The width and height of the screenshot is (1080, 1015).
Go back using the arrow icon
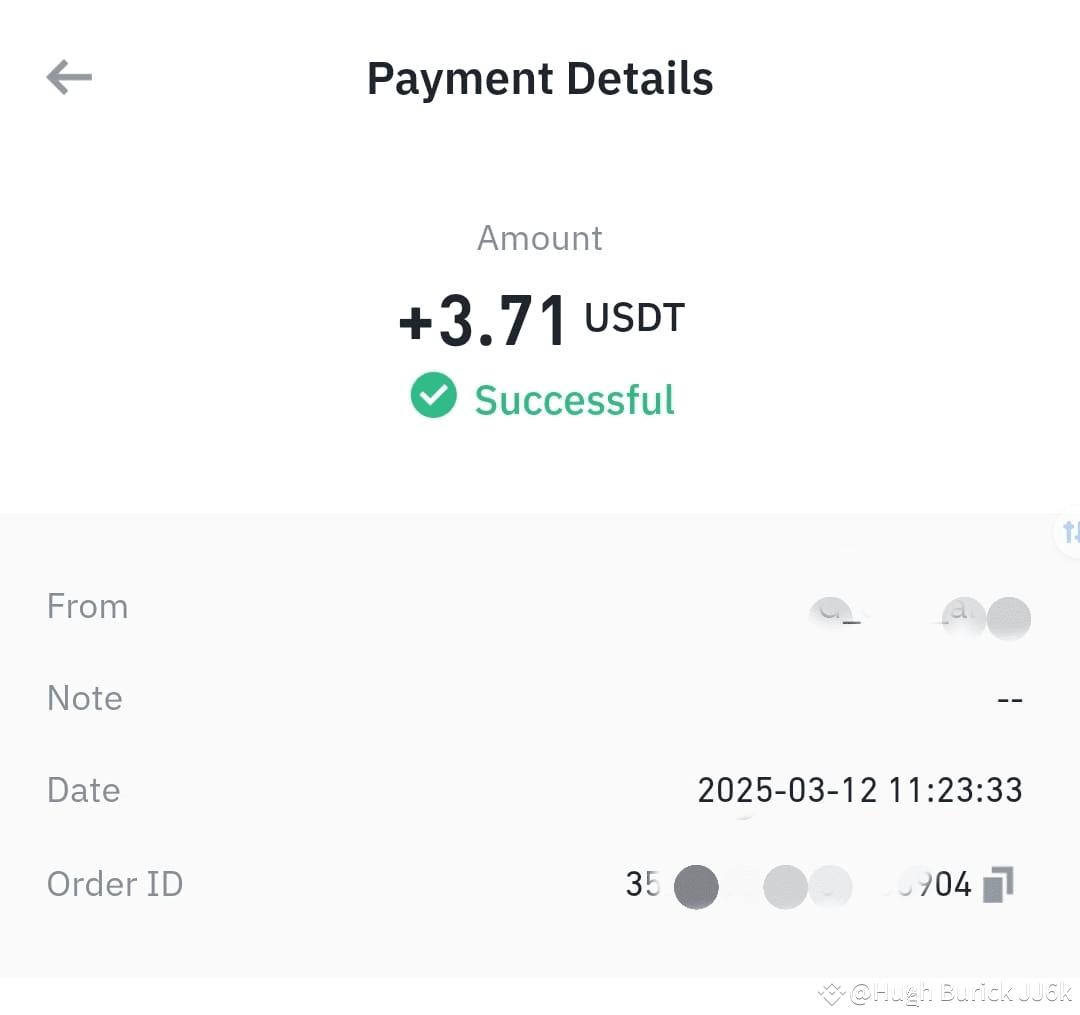point(69,76)
